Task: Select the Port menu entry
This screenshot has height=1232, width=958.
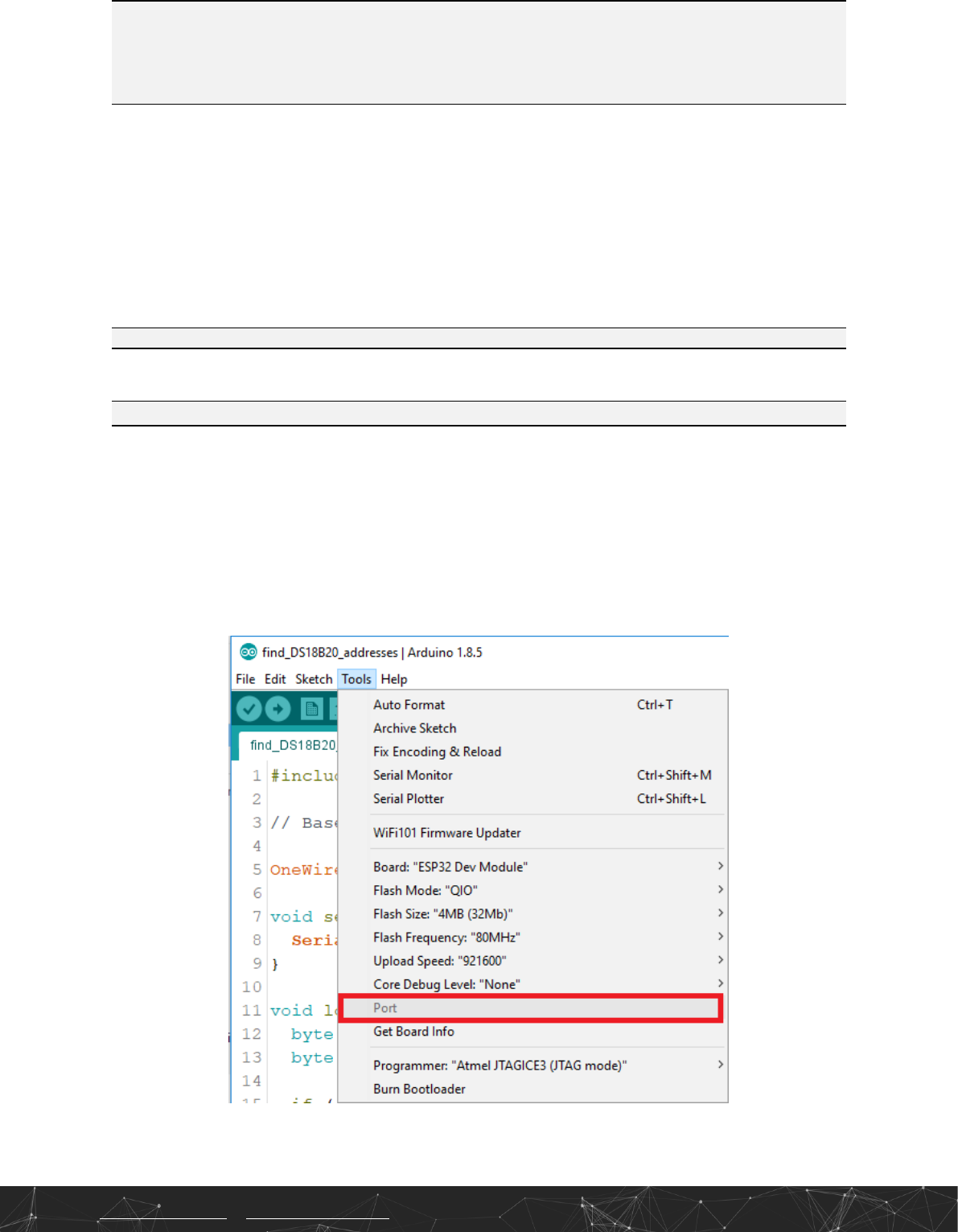Action: 531,1008
